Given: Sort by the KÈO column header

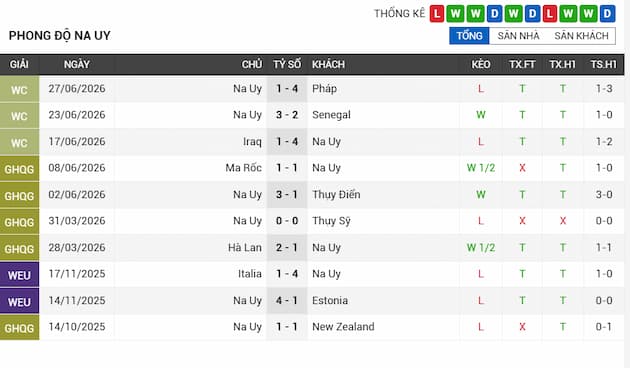Looking at the screenshot, I should (x=481, y=64).
